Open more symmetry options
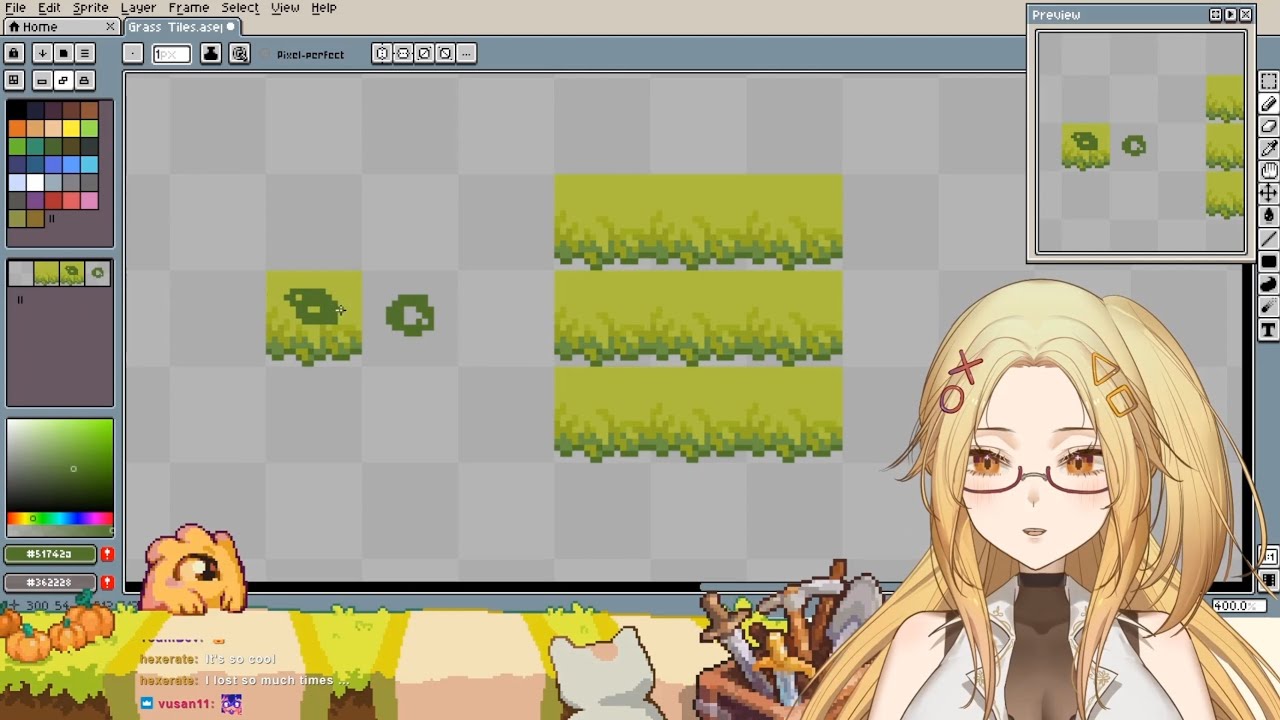 click(466, 53)
